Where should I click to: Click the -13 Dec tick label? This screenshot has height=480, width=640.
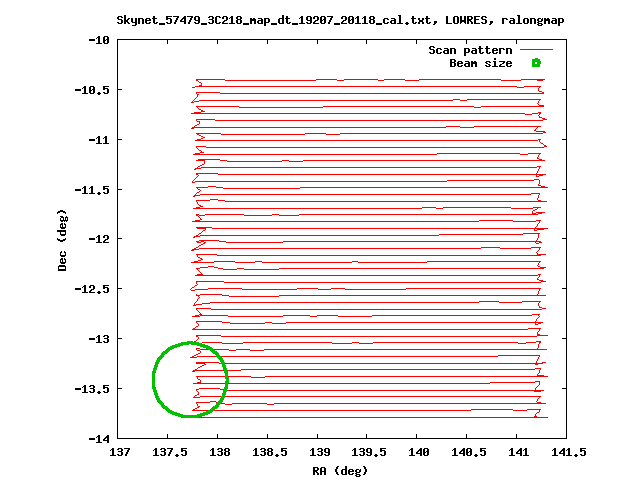[99, 339]
